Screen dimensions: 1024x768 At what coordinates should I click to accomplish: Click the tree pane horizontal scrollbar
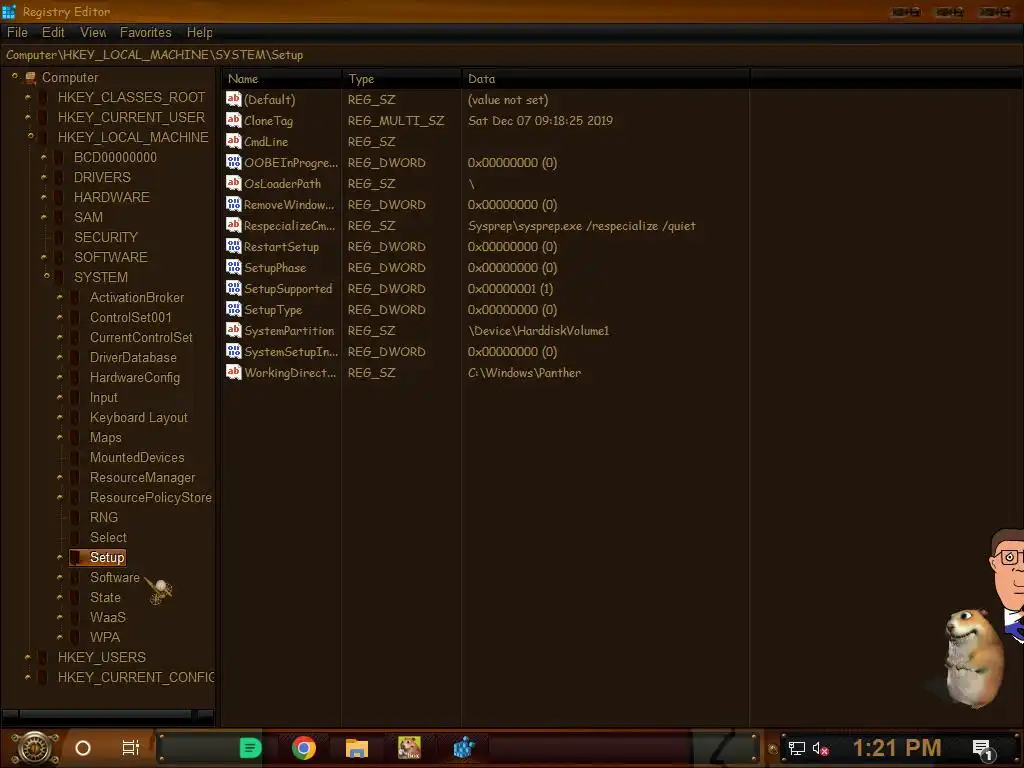pyautogui.click(x=106, y=714)
